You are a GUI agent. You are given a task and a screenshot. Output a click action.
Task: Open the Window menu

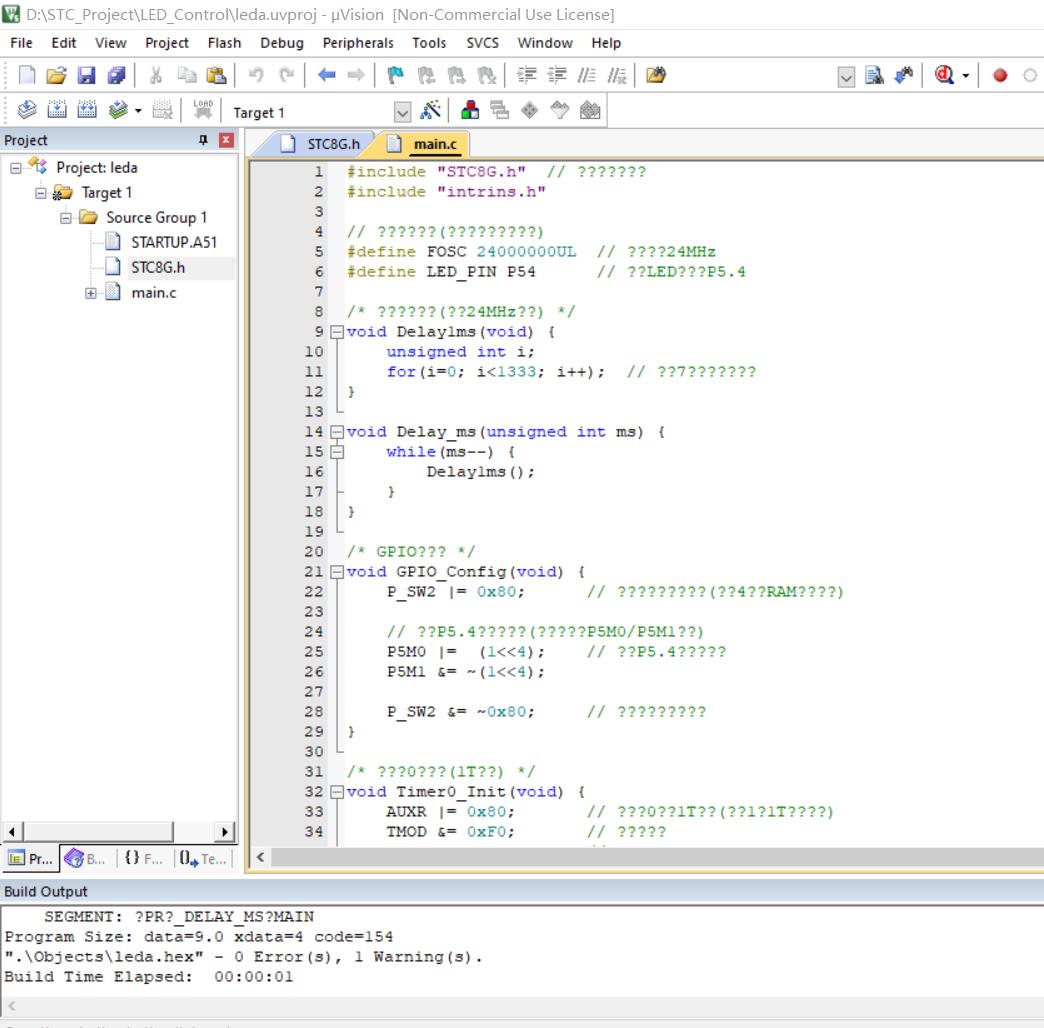[545, 43]
